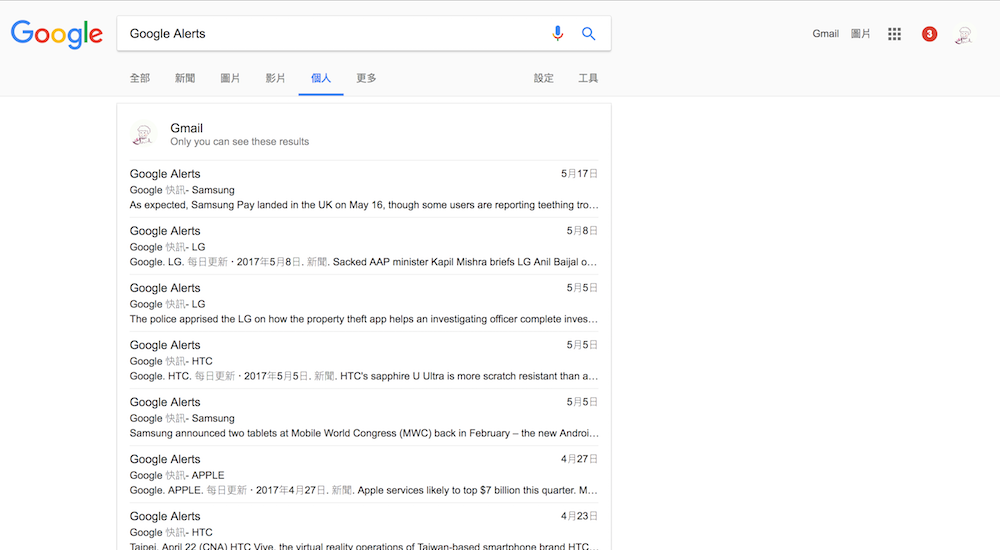Image resolution: width=1000 pixels, height=550 pixels.
Task: Click in the Google Alerts search box
Action: (330, 34)
